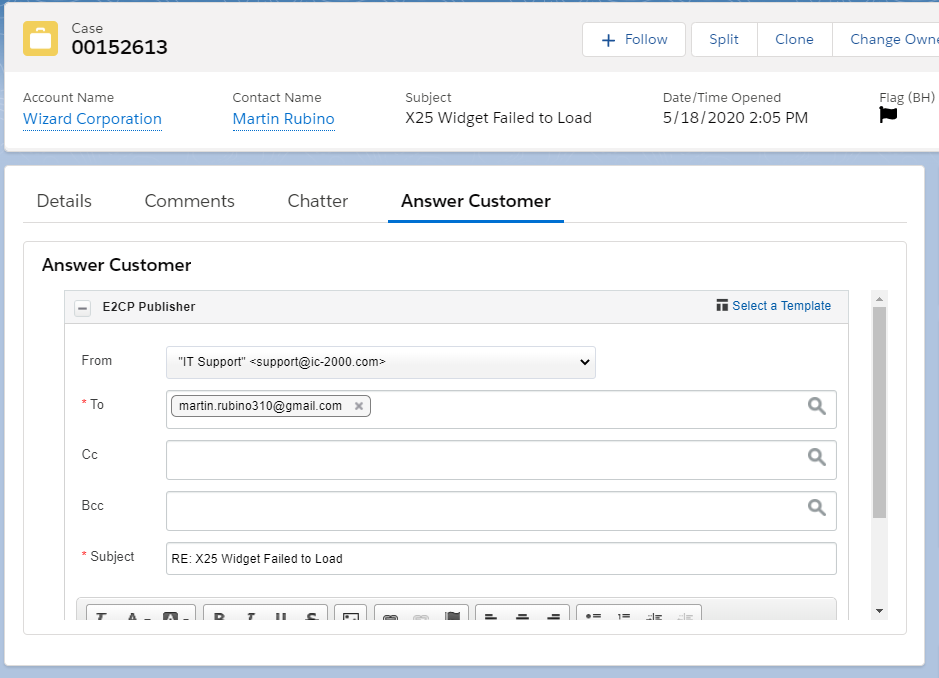The width and height of the screenshot is (939, 678).
Task: Select the Answer Customer tab
Action: point(475,201)
